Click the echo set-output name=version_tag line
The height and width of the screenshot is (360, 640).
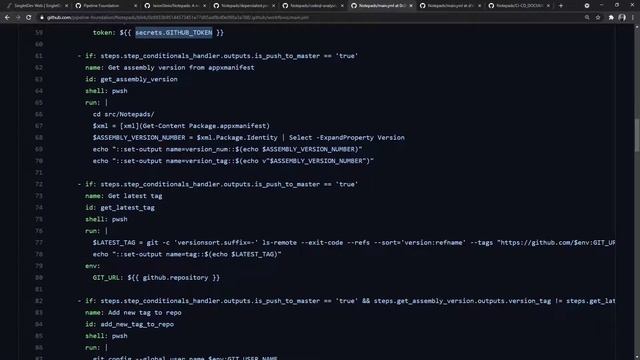(x=233, y=161)
